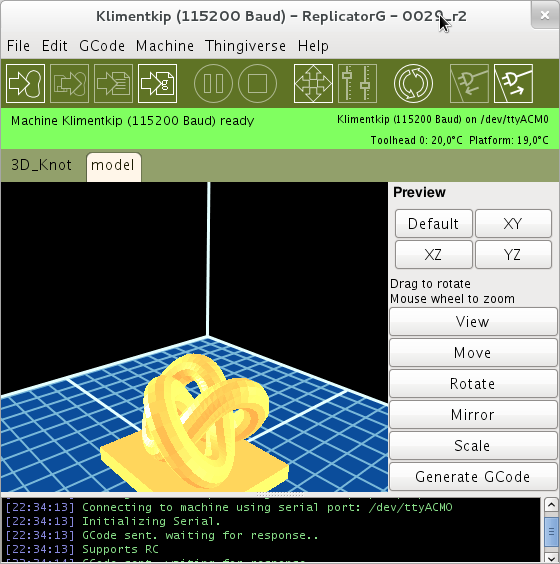The height and width of the screenshot is (564, 560).
Task: Click the Generate GCode panel button
Action: pyautogui.click(x=473, y=476)
